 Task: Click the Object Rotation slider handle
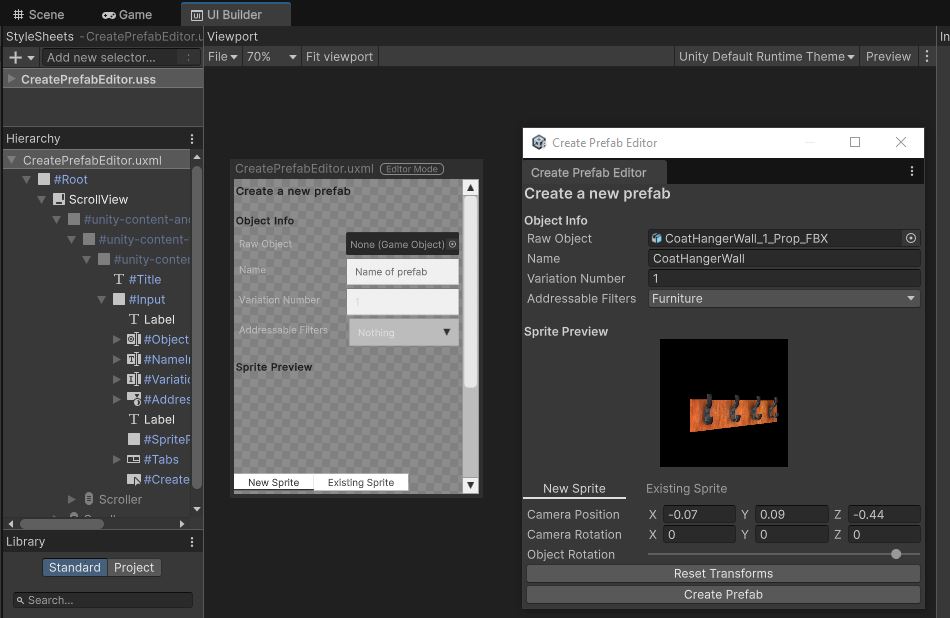point(896,554)
